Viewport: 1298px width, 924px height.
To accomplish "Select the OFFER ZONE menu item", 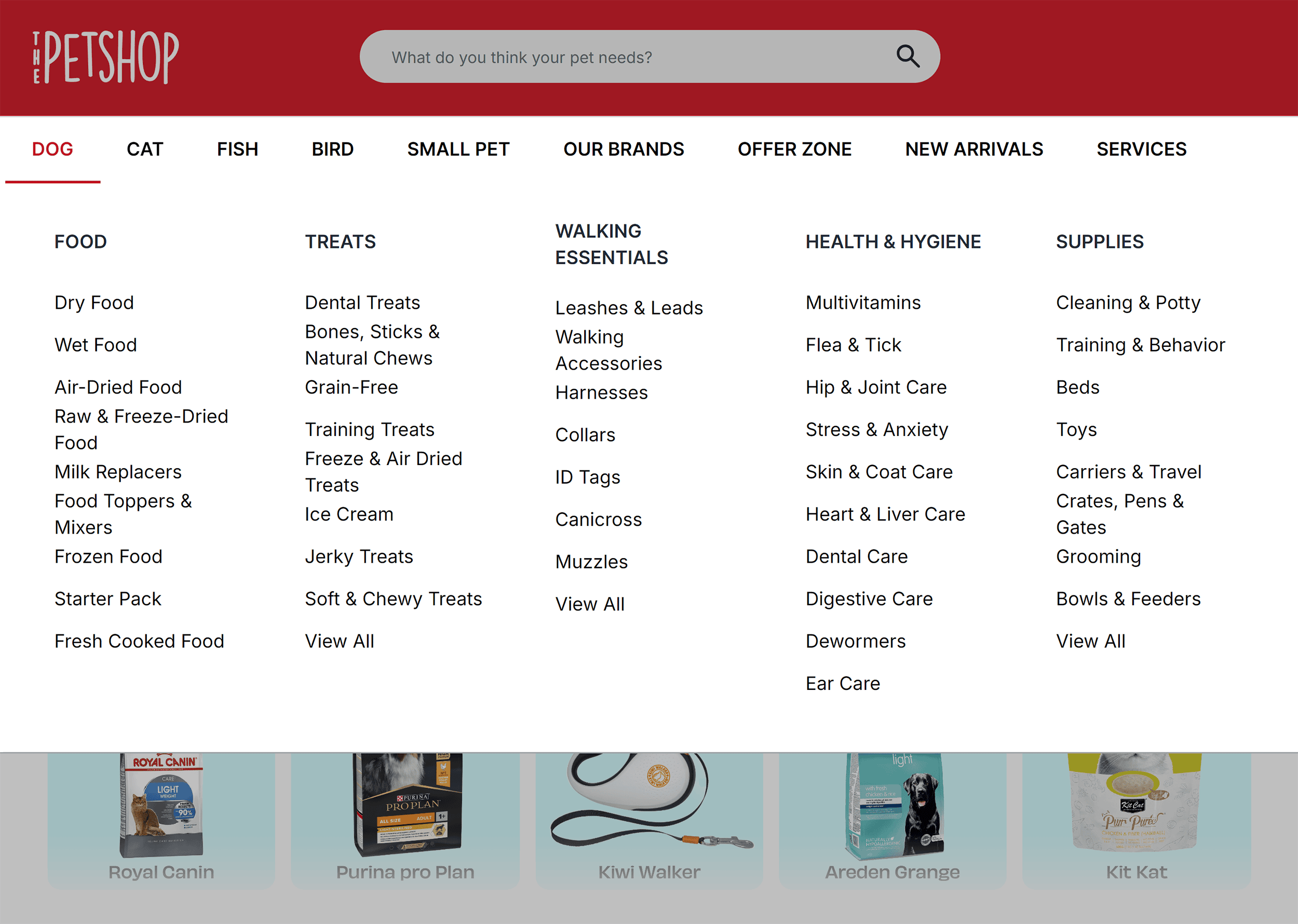I will [x=794, y=149].
